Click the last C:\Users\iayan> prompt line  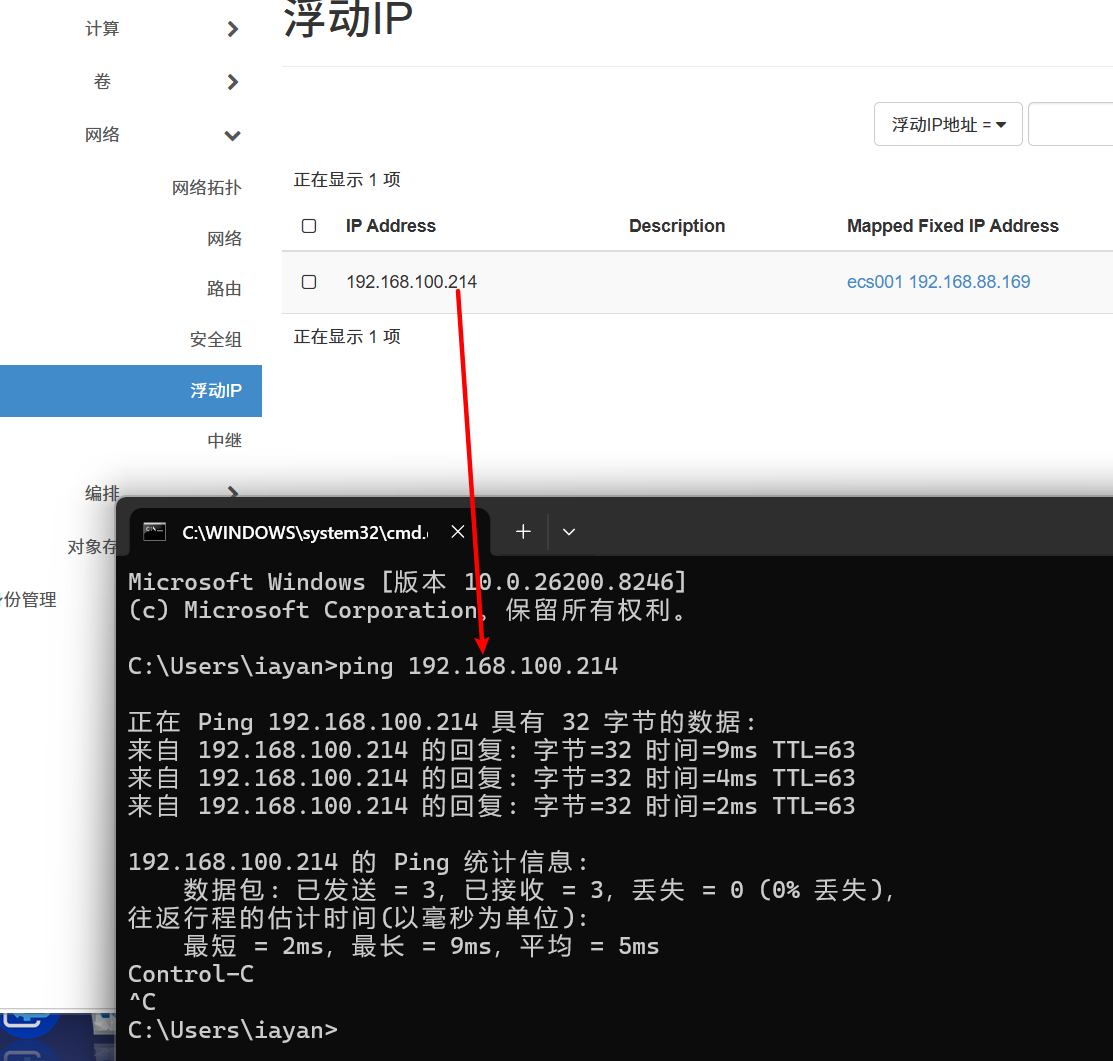click(233, 1030)
